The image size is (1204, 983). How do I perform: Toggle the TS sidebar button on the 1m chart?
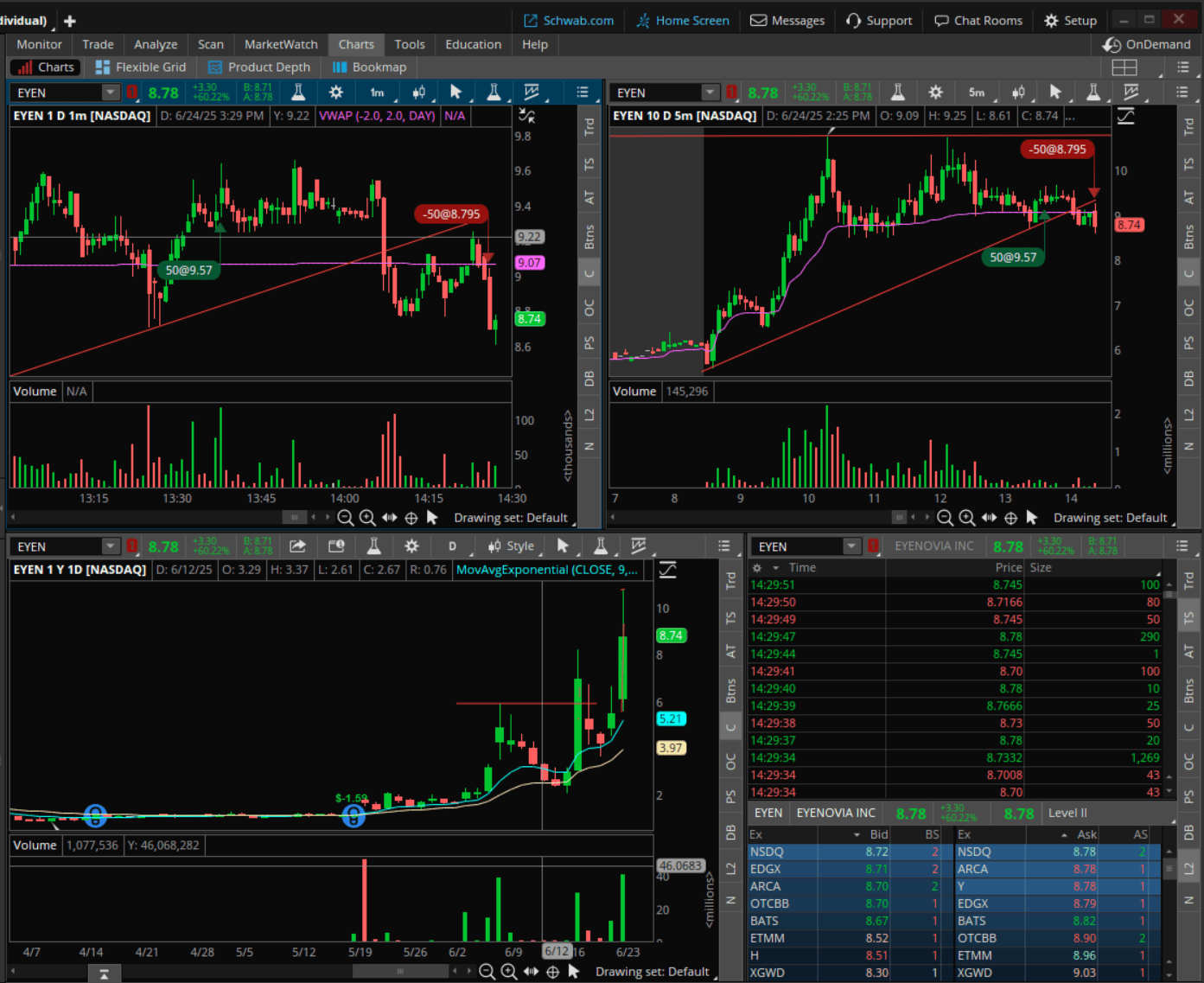[589, 164]
